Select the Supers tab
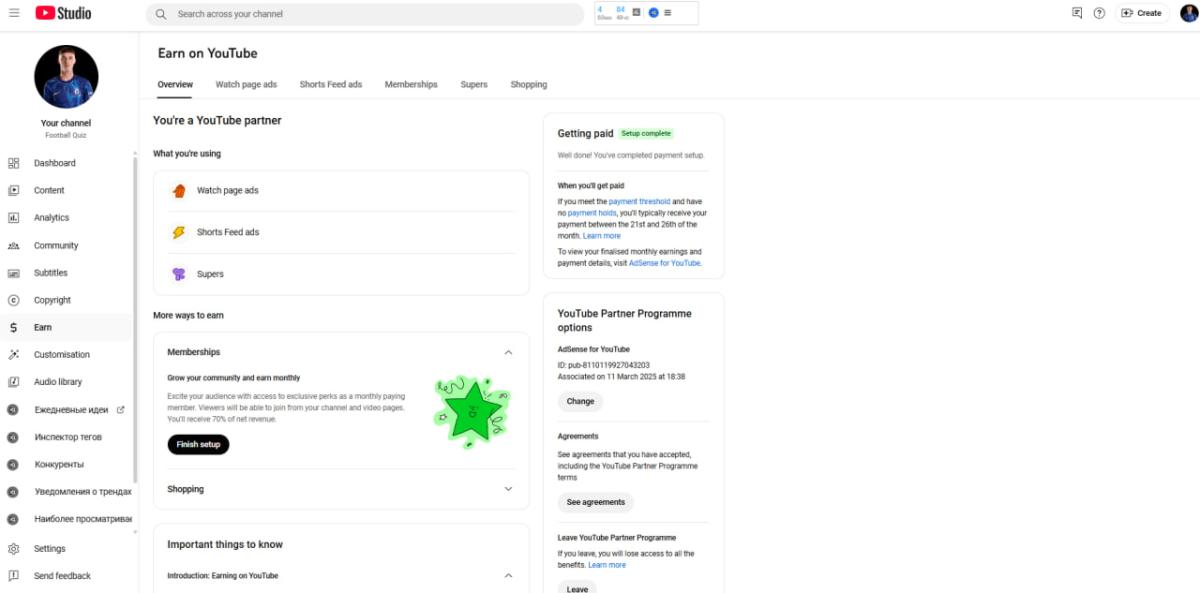 474,85
